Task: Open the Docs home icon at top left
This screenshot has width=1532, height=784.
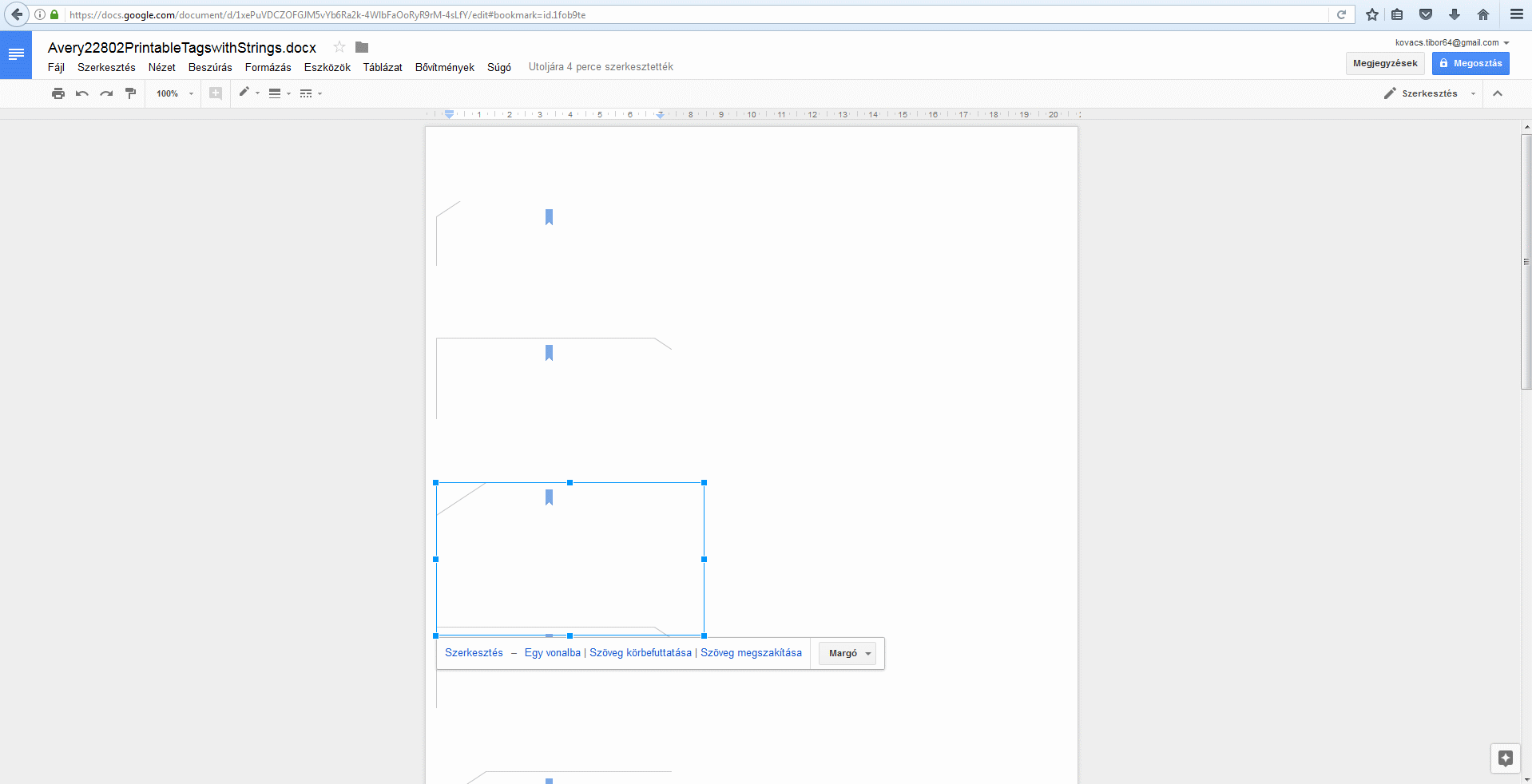Action: (16, 55)
